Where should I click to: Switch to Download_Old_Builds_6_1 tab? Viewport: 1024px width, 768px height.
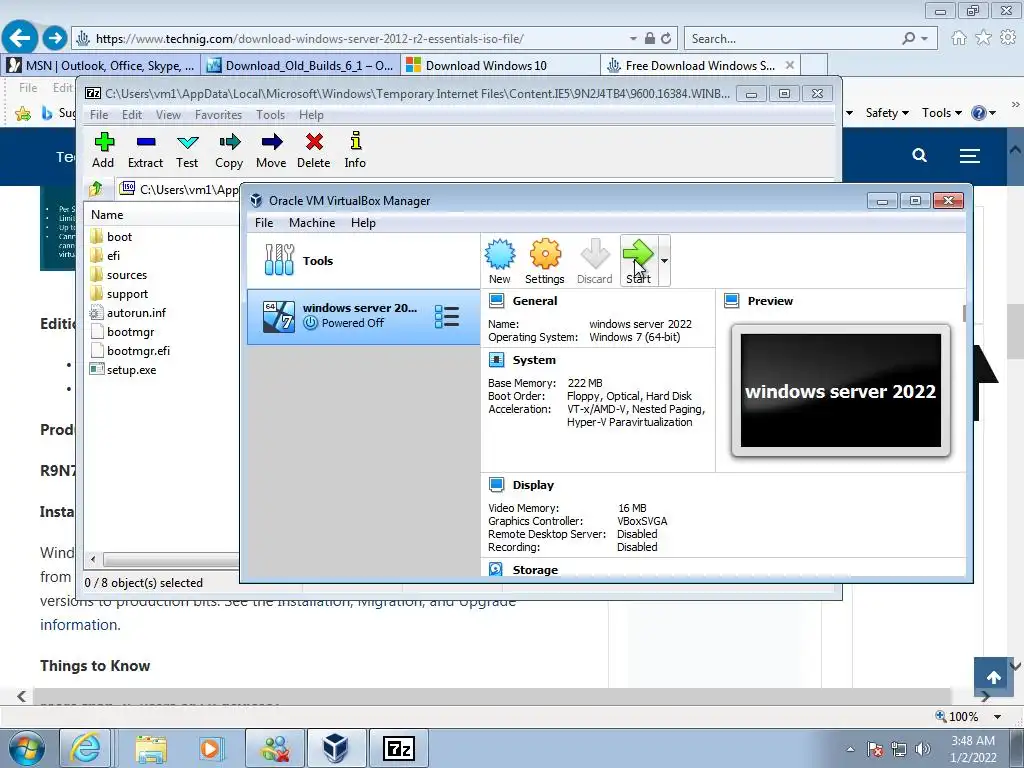(x=300, y=65)
